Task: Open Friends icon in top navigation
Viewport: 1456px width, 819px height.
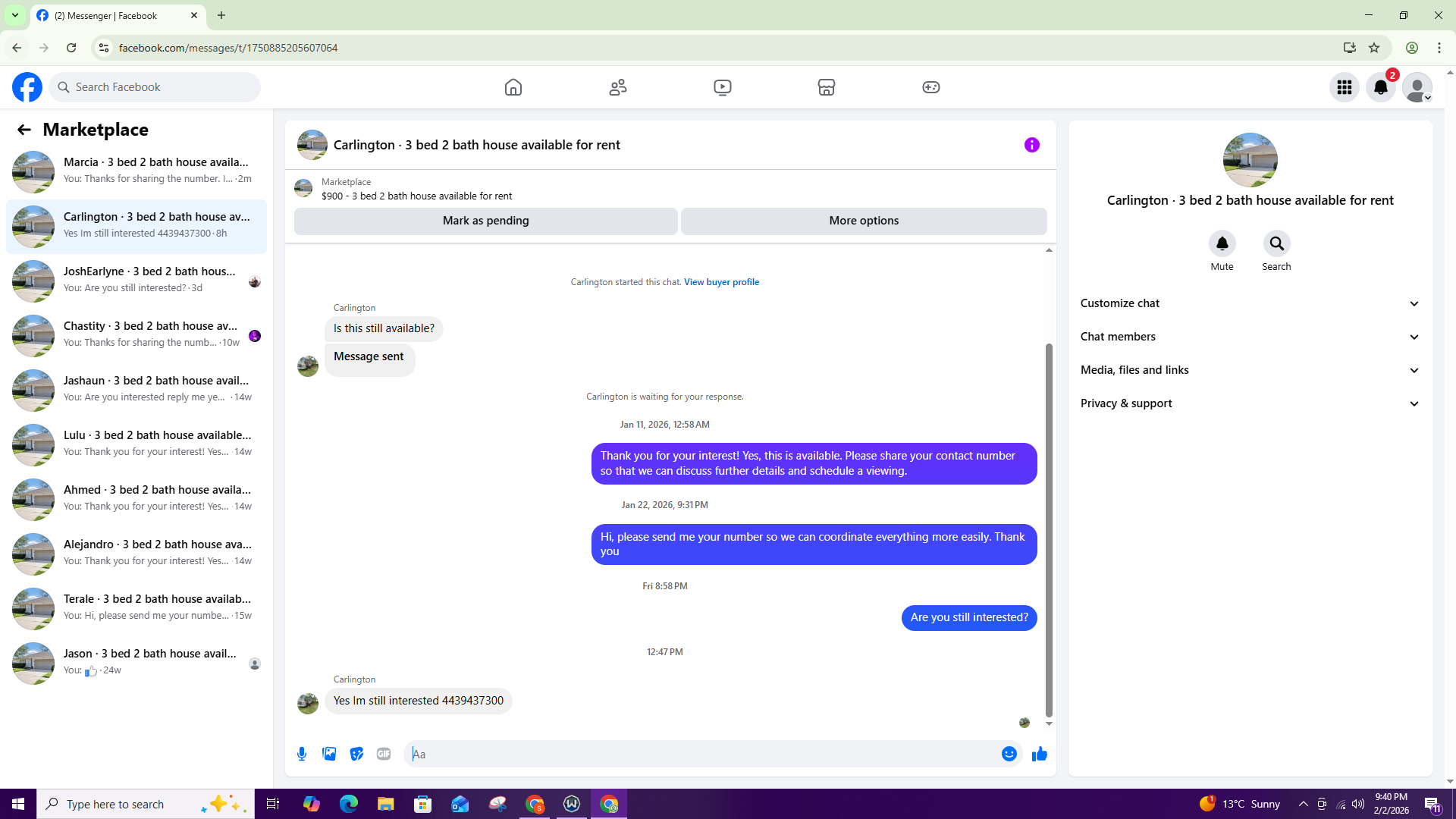Action: click(x=618, y=87)
